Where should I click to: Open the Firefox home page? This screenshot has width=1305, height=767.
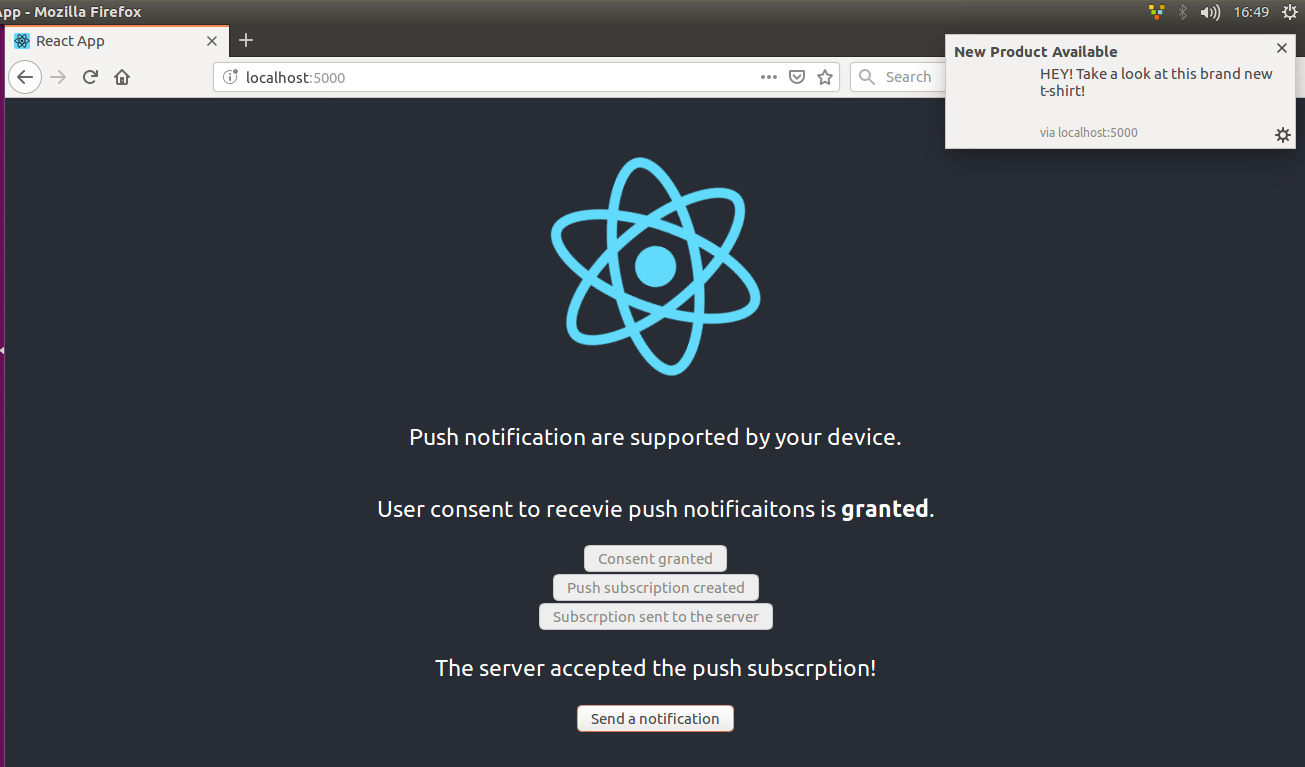point(122,77)
